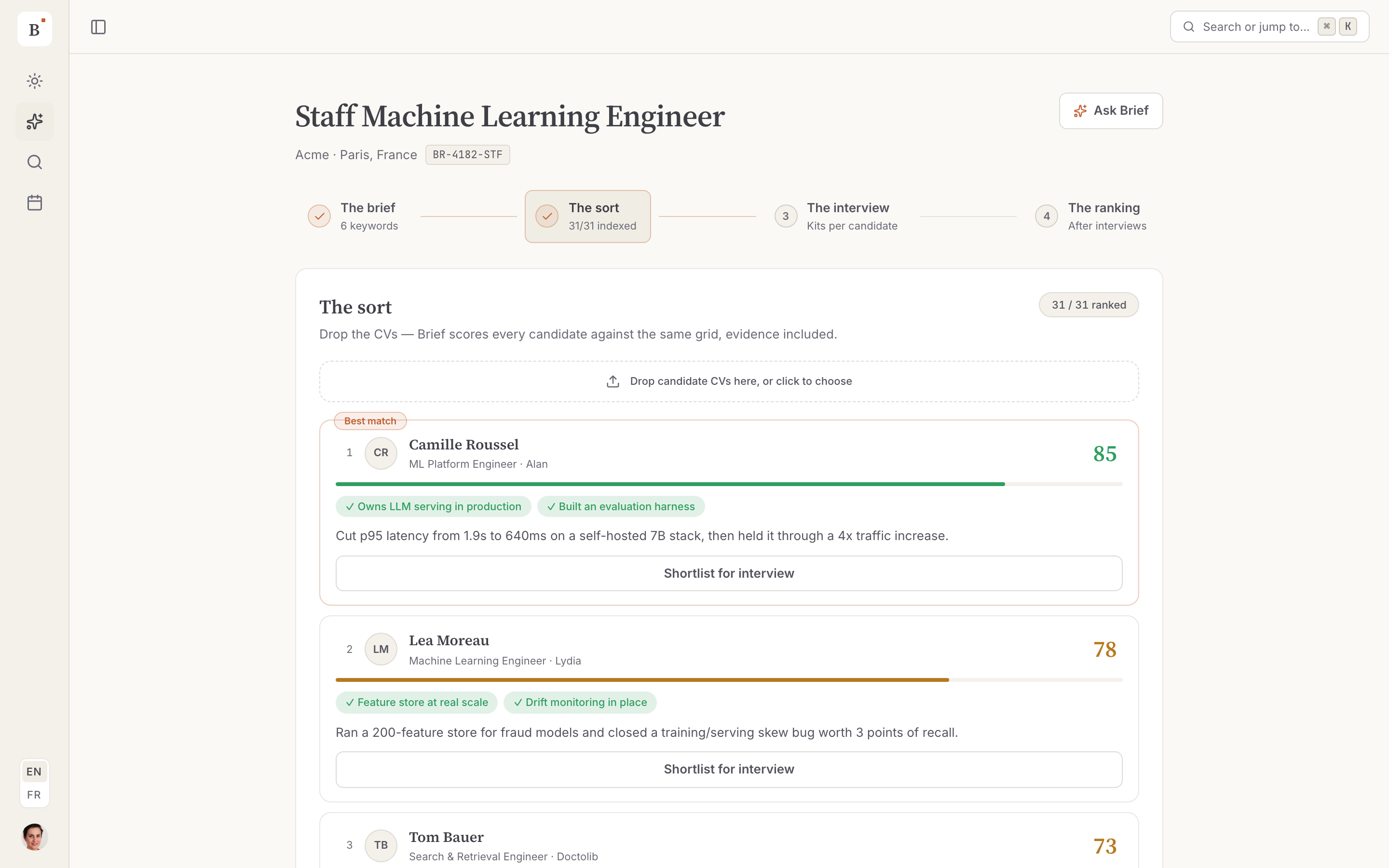
Task: Click the Feature store at real scale tag
Action: 417,703
